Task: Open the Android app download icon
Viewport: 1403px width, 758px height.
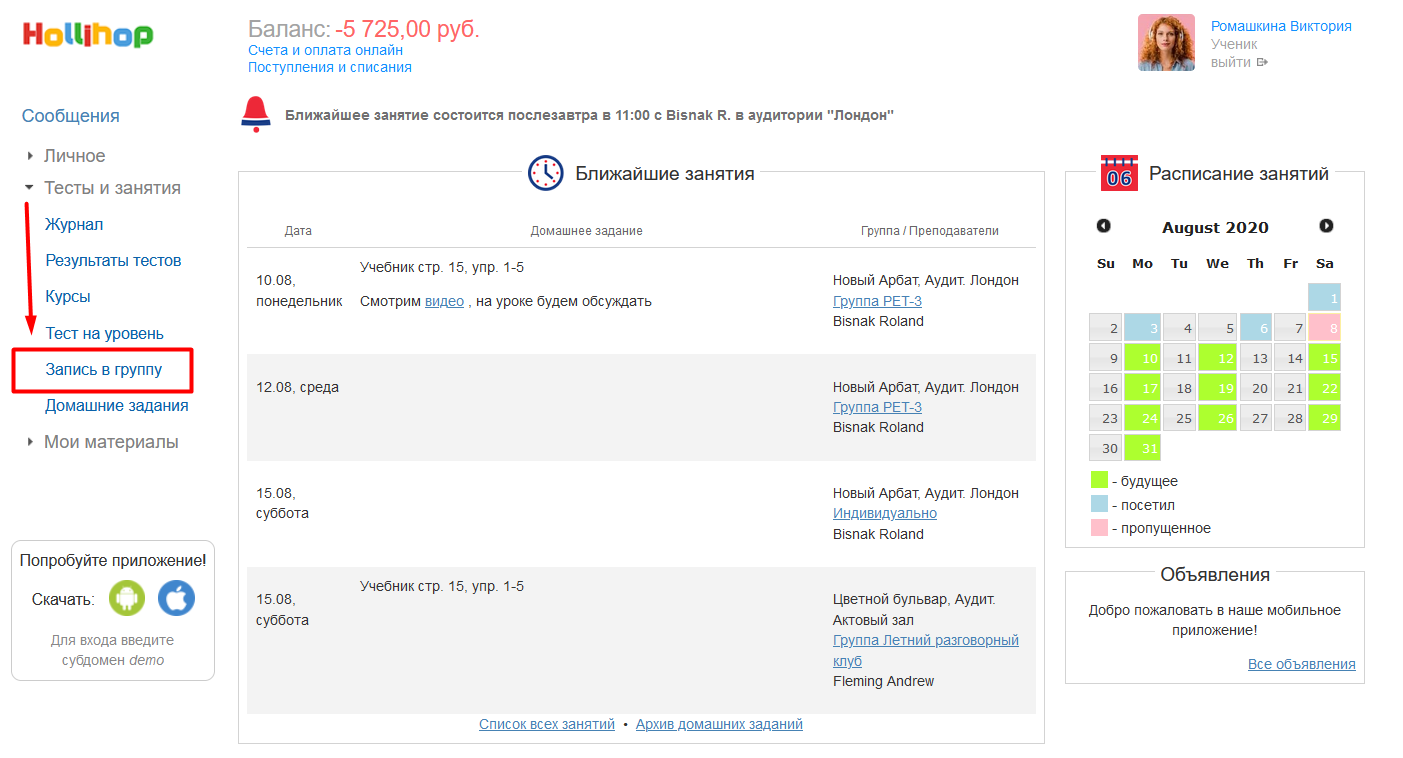Action: point(127,599)
